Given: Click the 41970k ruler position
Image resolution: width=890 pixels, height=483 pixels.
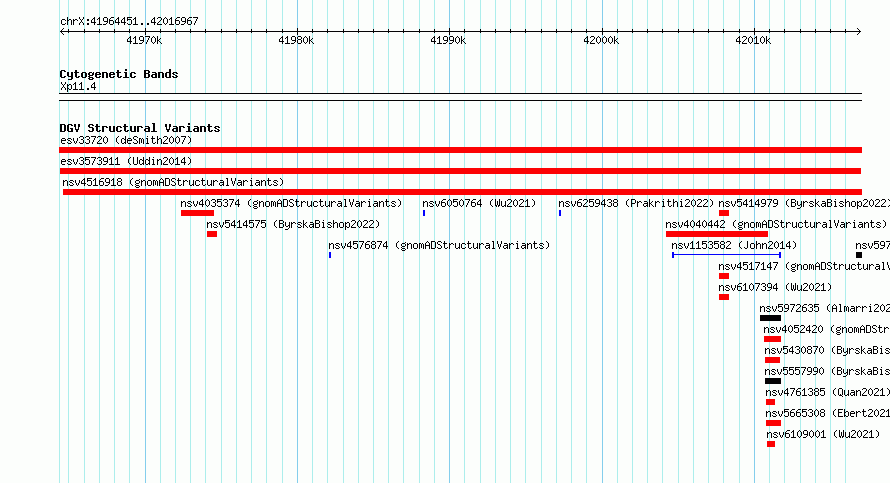Looking at the screenshot, I should click(144, 40).
